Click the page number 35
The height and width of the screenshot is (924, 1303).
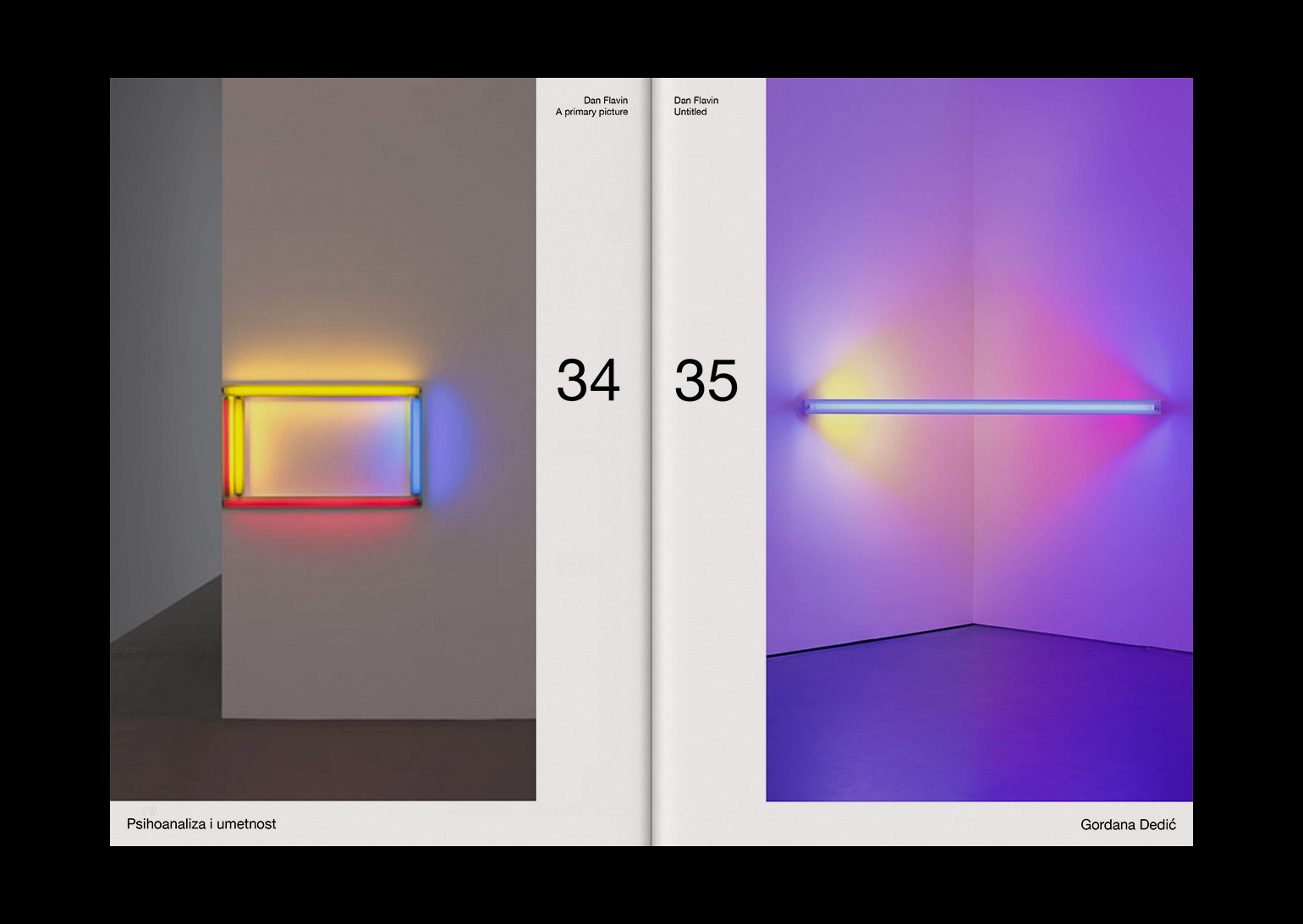coord(706,380)
